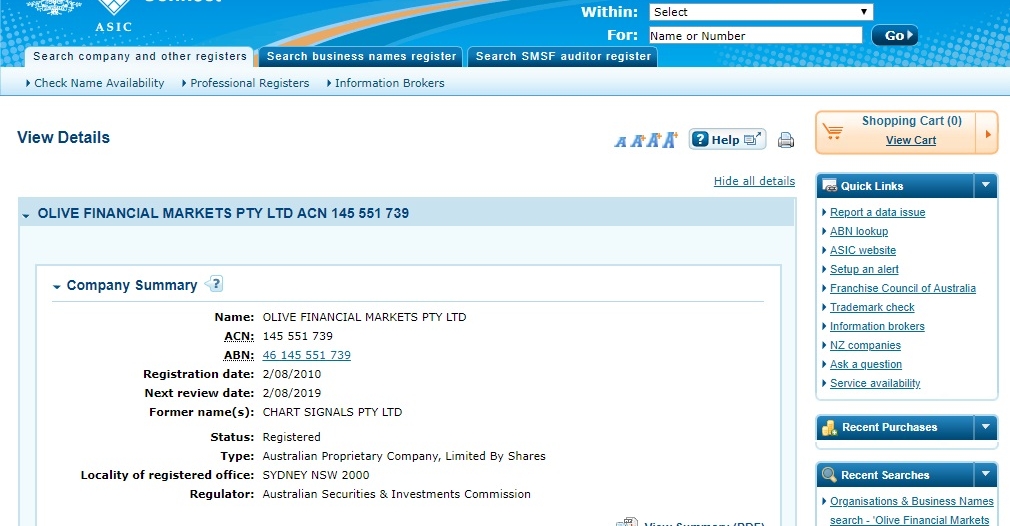Open Setup an alert link
Image resolution: width=1010 pixels, height=526 pixels.
(x=864, y=269)
